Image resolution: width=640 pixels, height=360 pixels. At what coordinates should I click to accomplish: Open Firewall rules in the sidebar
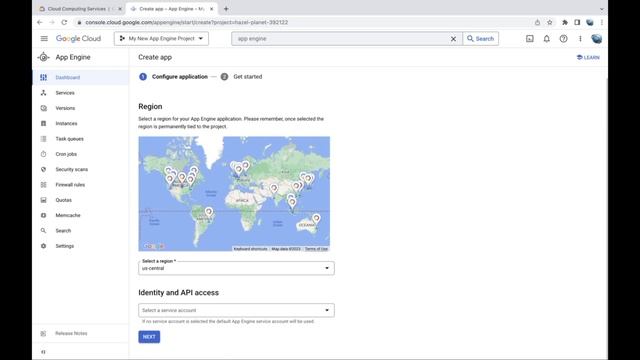[80, 185]
